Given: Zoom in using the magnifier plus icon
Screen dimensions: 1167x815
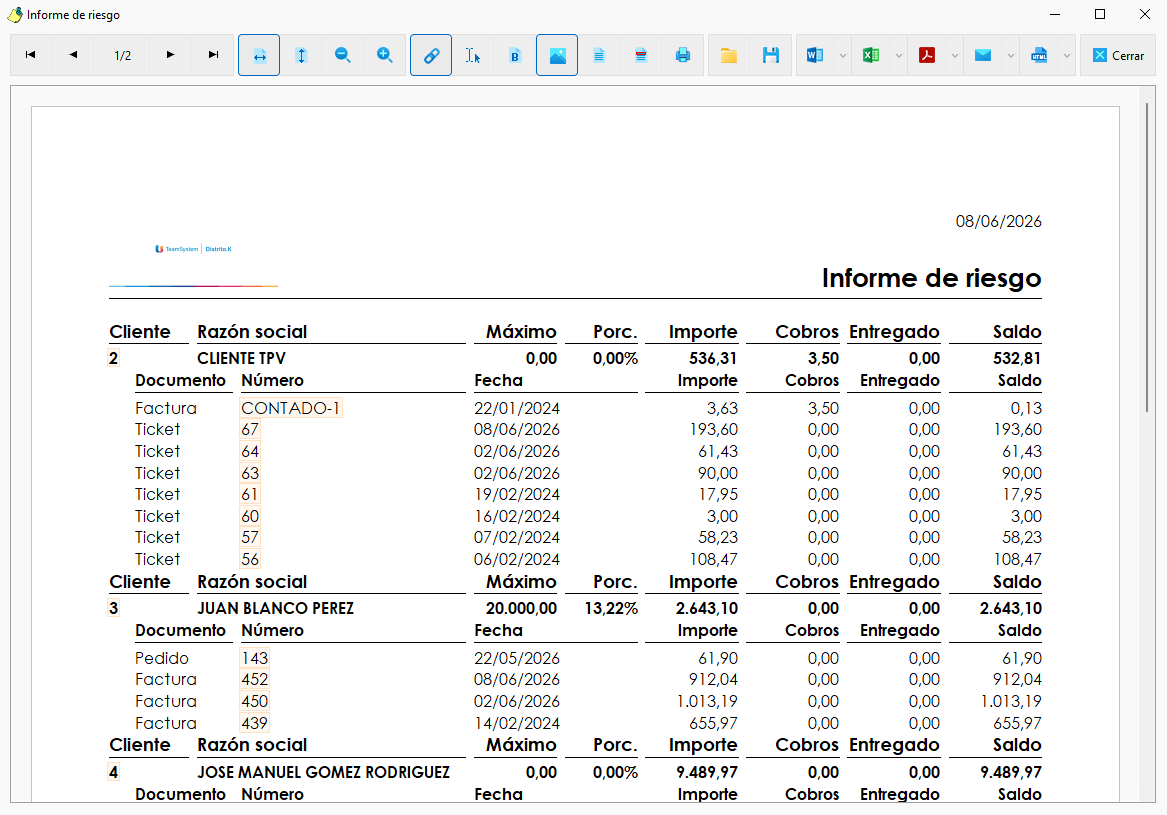Looking at the screenshot, I should pyautogui.click(x=385, y=55).
